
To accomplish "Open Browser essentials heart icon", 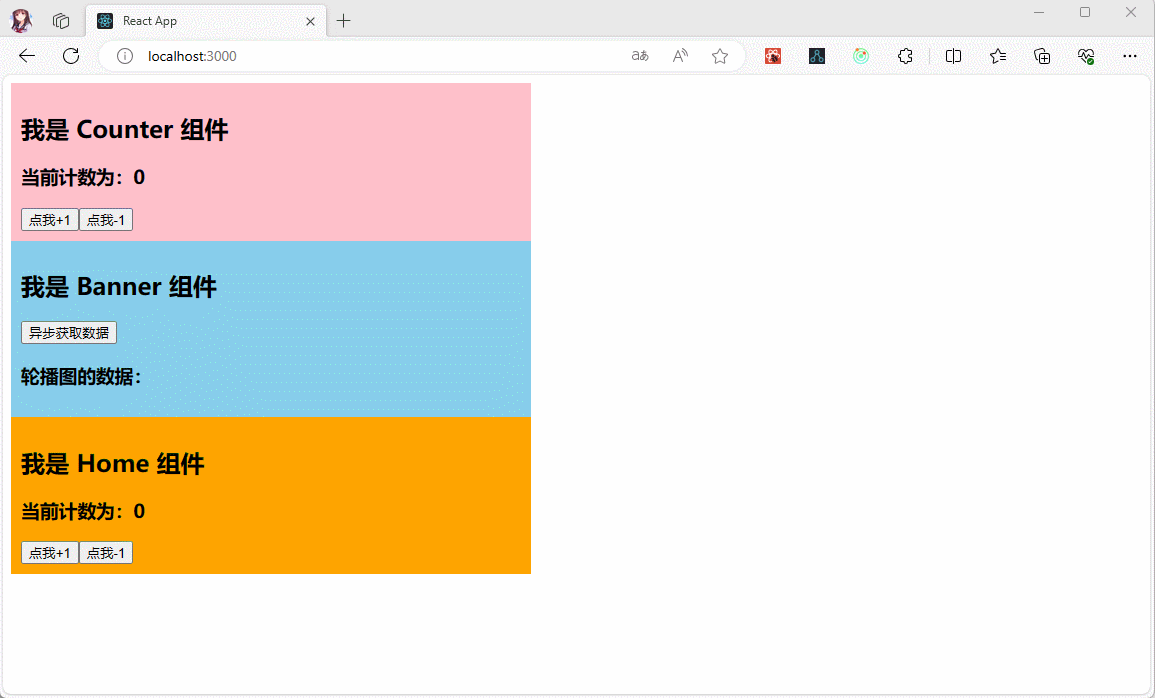I will point(1086,56).
